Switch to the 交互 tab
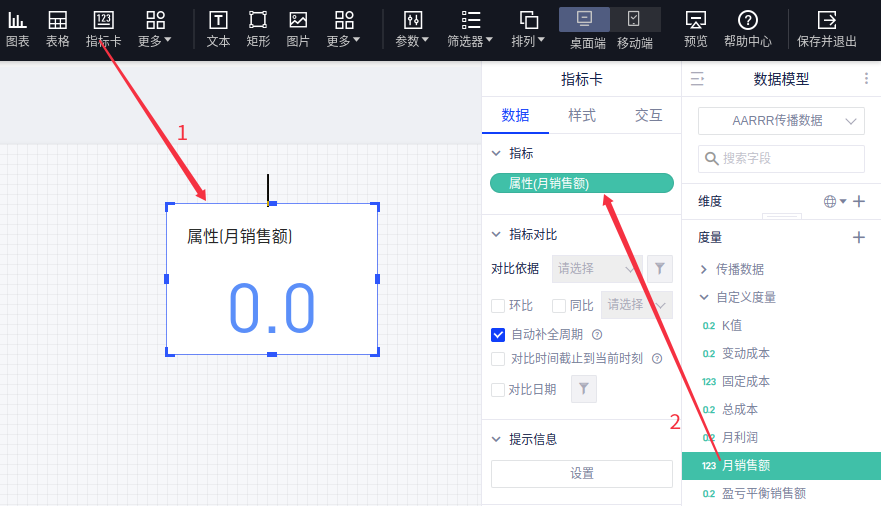The image size is (881, 506). point(648,115)
